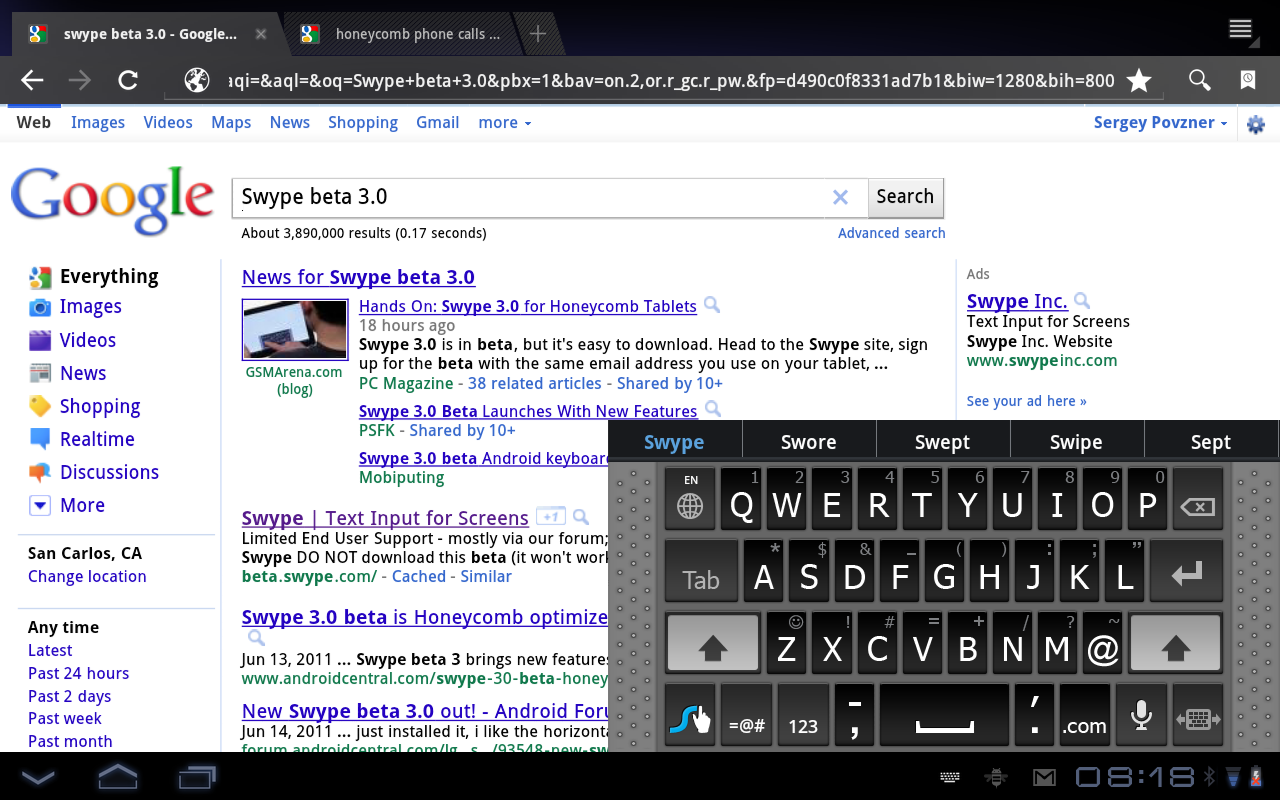1280x800 pixels.
Task: Switch to the 123 number layout
Action: coord(803,716)
